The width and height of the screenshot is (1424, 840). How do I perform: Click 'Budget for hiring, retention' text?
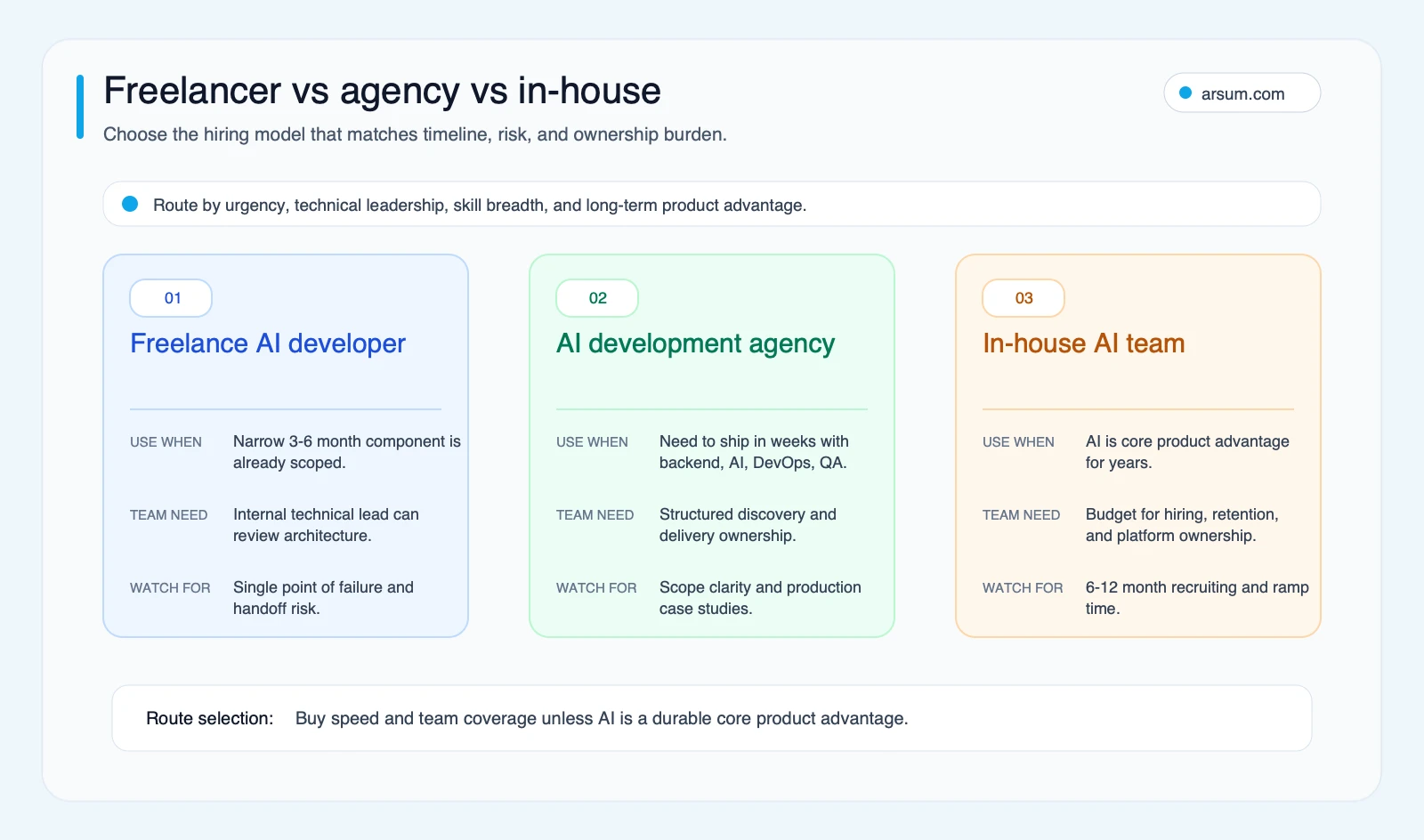[x=1182, y=525]
